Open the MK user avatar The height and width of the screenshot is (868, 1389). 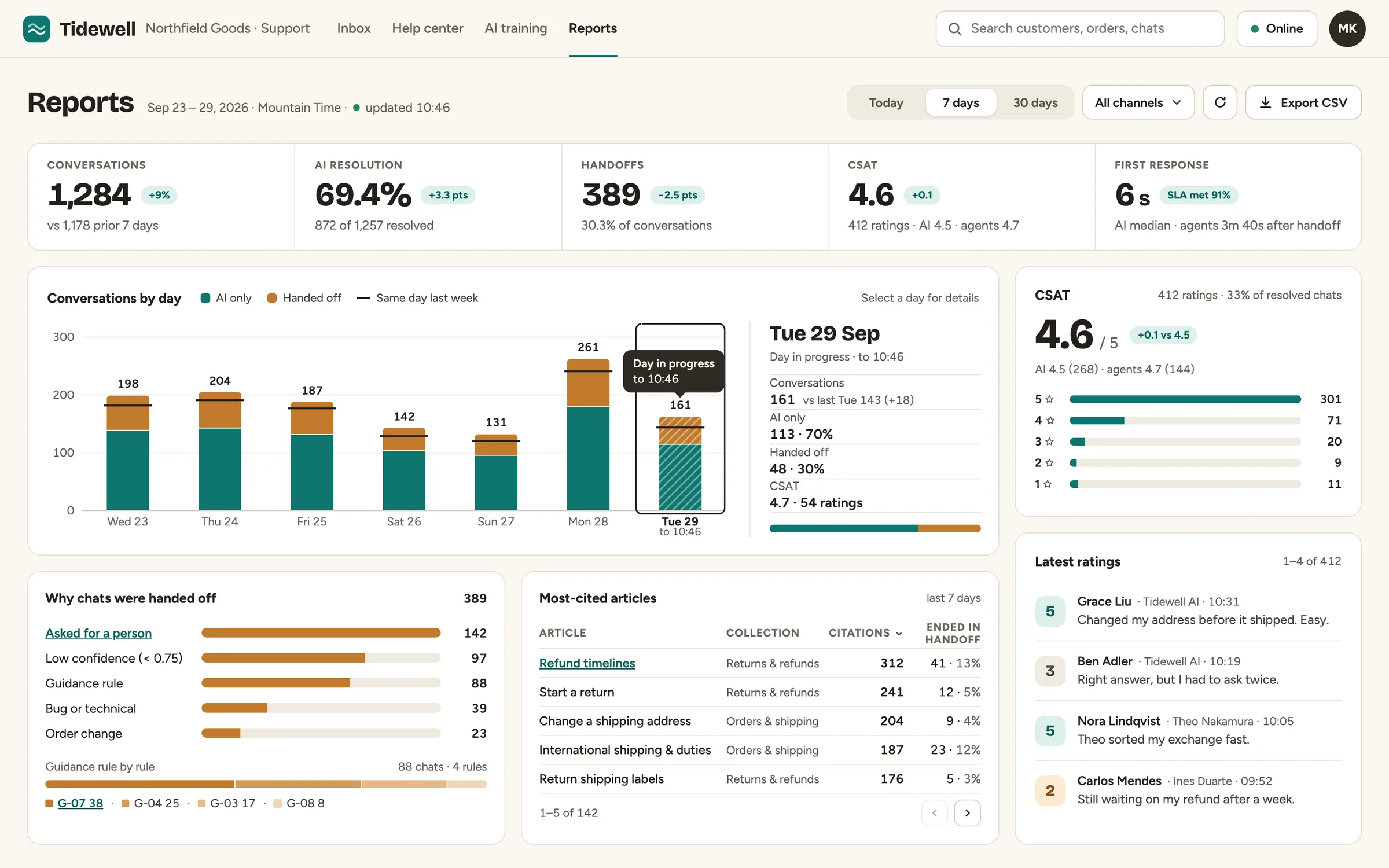pyautogui.click(x=1347, y=28)
